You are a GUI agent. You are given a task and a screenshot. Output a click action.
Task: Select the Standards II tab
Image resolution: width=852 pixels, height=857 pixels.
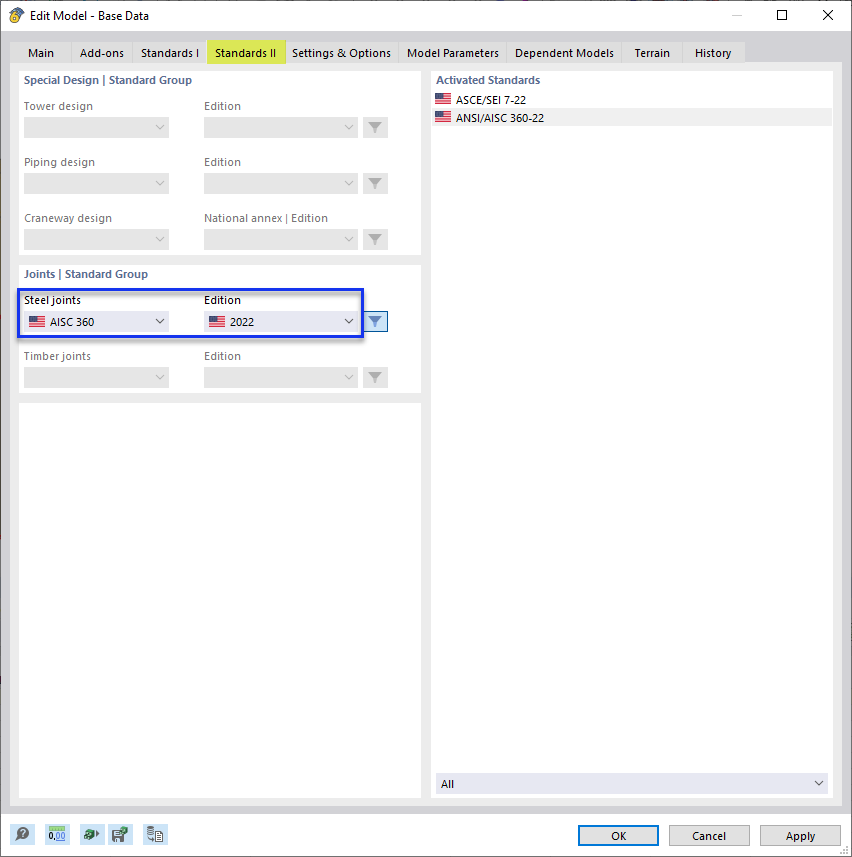pos(245,53)
